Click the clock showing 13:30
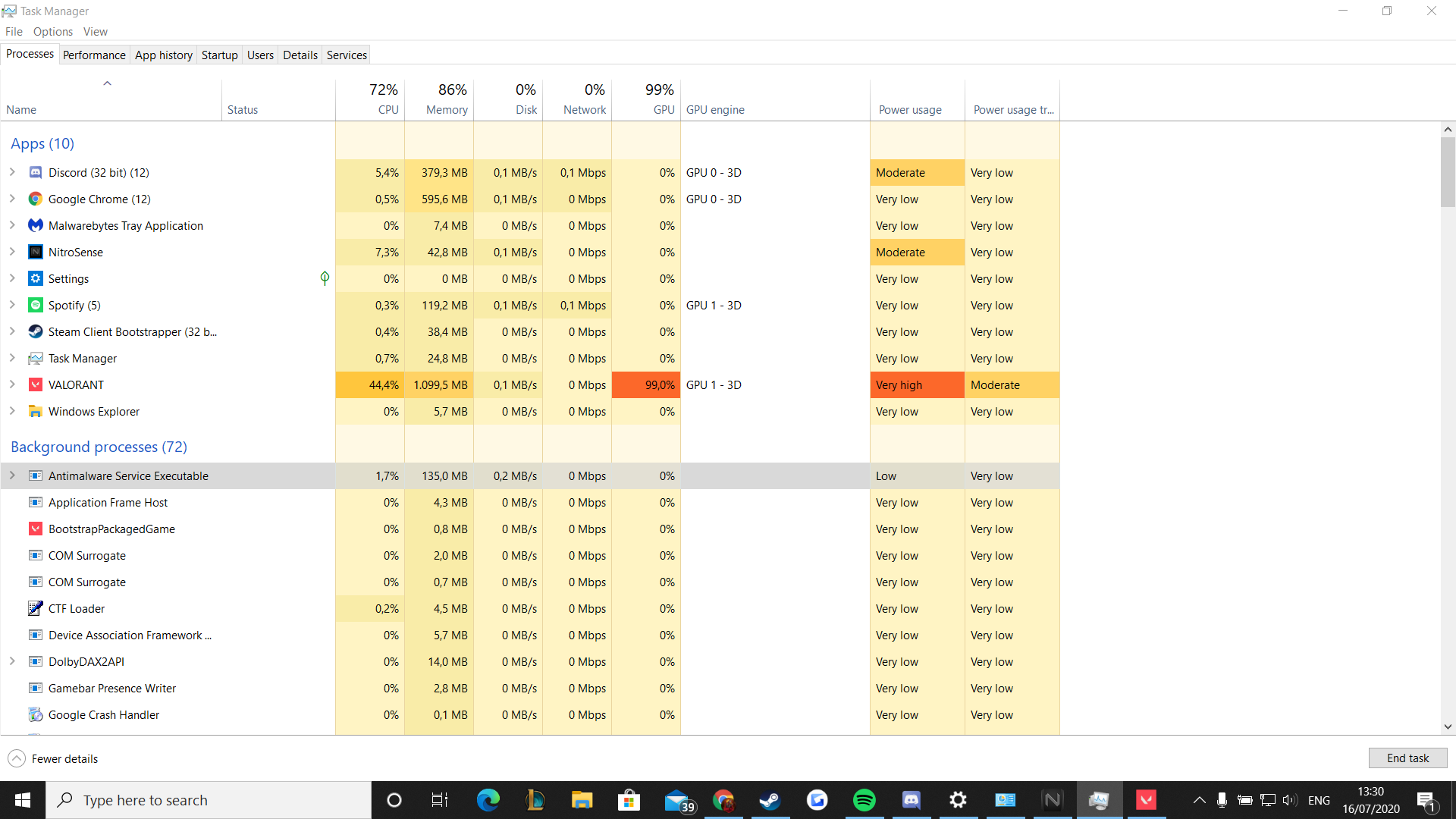The width and height of the screenshot is (1456, 819). click(1370, 800)
